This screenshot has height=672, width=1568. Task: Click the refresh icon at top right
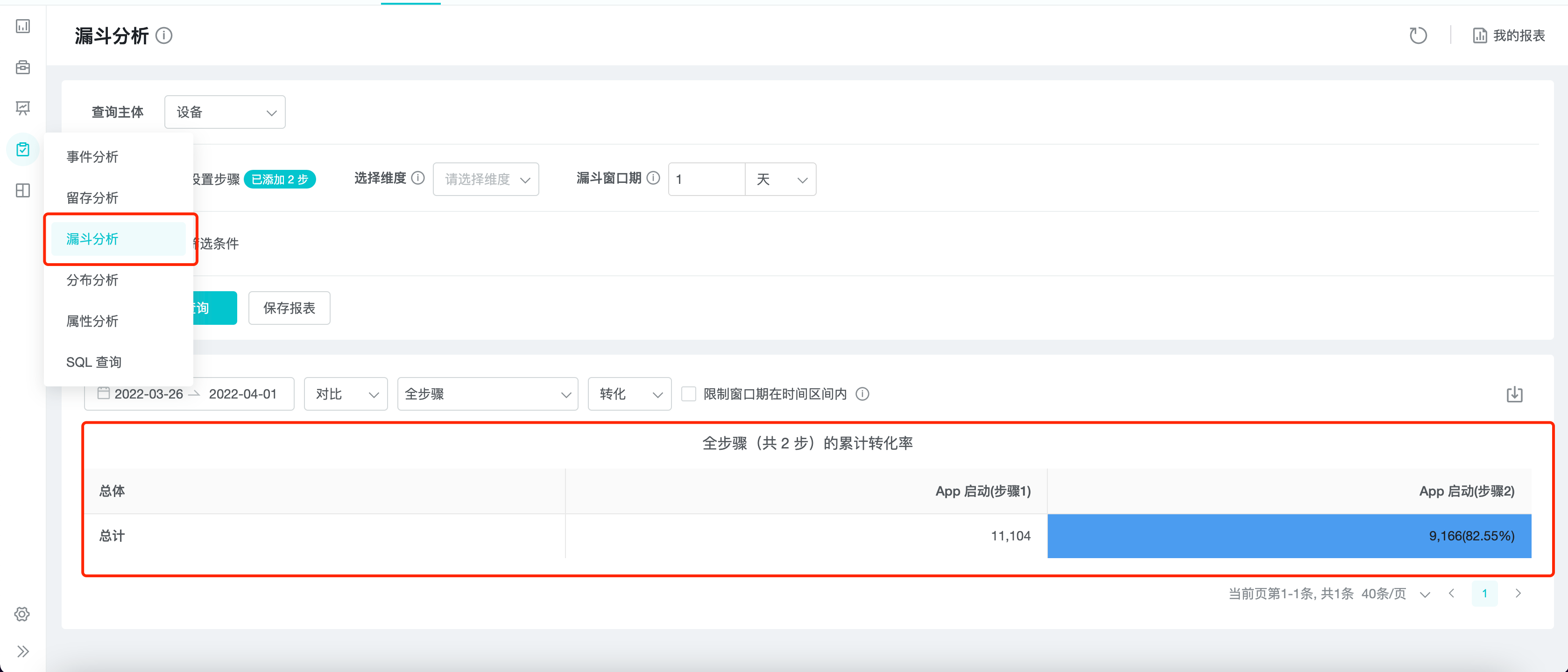click(x=1418, y=36)
